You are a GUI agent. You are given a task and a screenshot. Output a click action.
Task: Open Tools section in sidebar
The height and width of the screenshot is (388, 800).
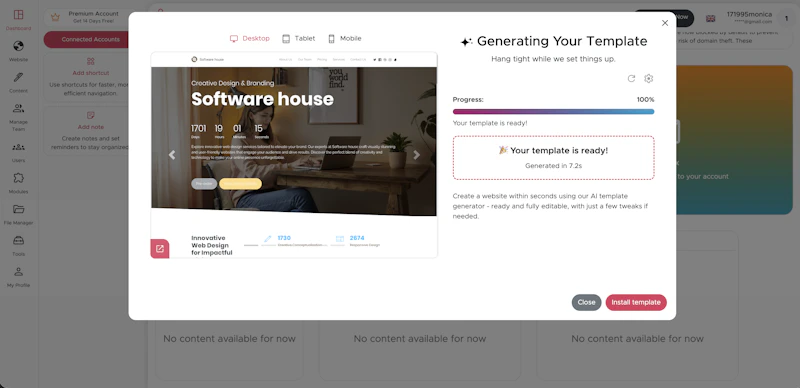pos(18,246)
